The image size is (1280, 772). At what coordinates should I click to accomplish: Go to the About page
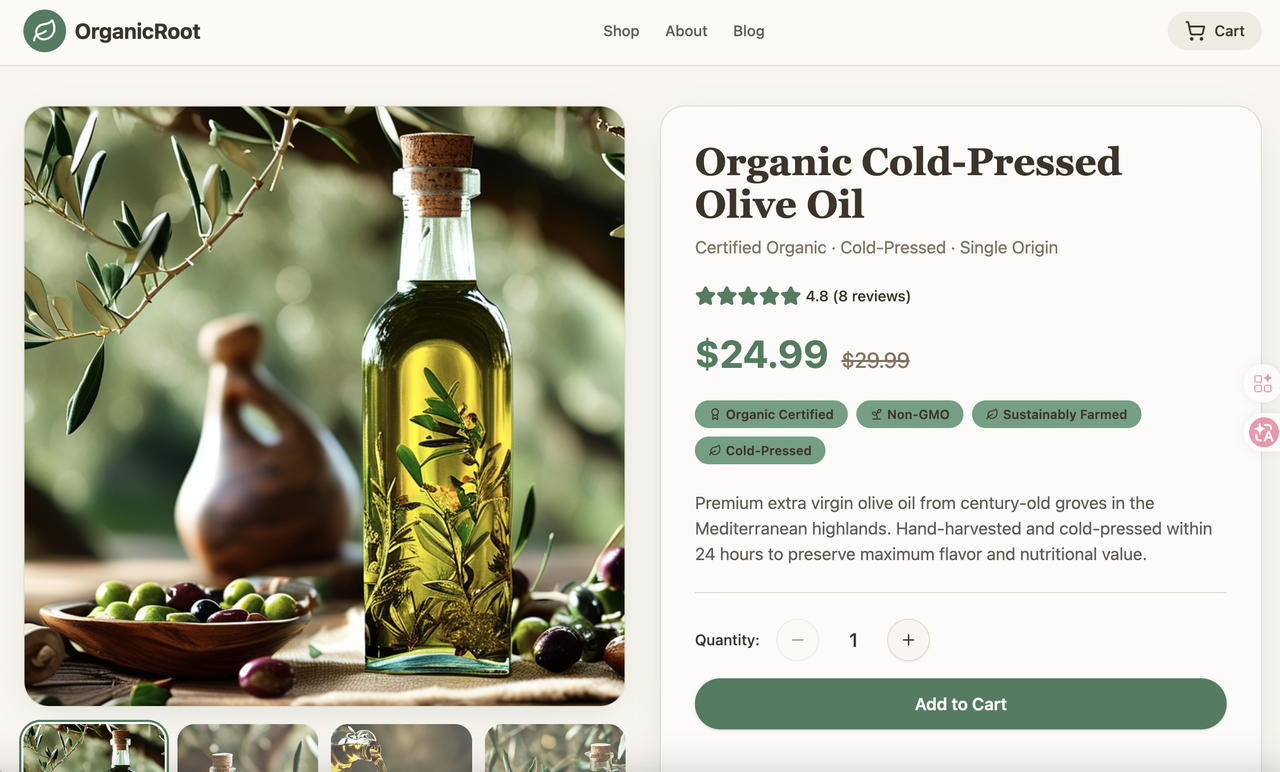[x=686, y=31]
